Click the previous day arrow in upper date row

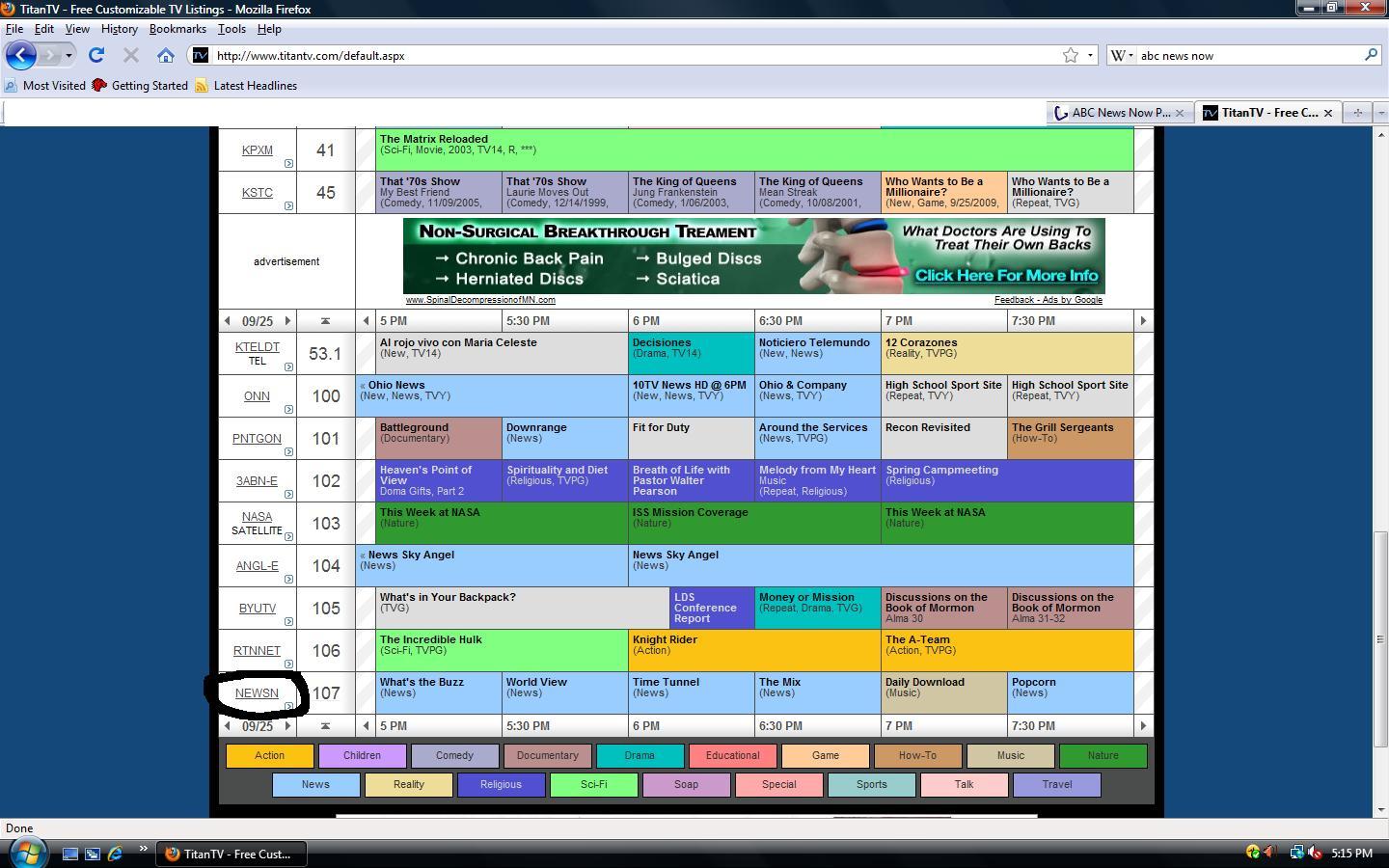tap(227, 321)
